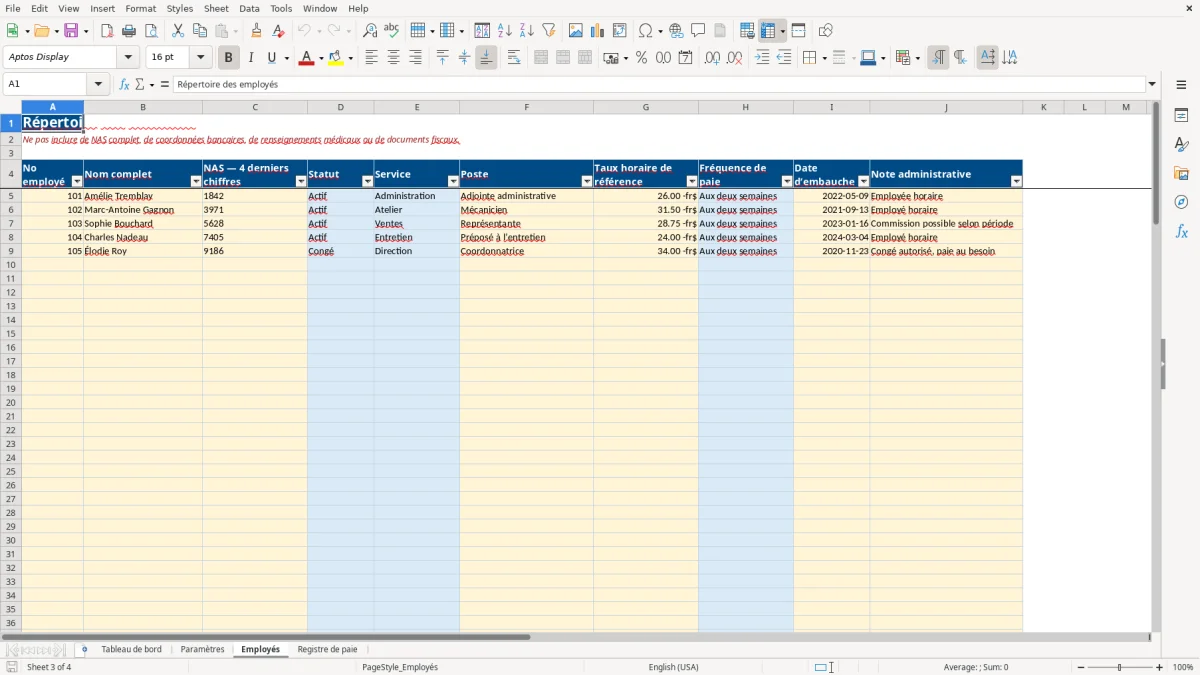Toggle Bold formatting

229,58
